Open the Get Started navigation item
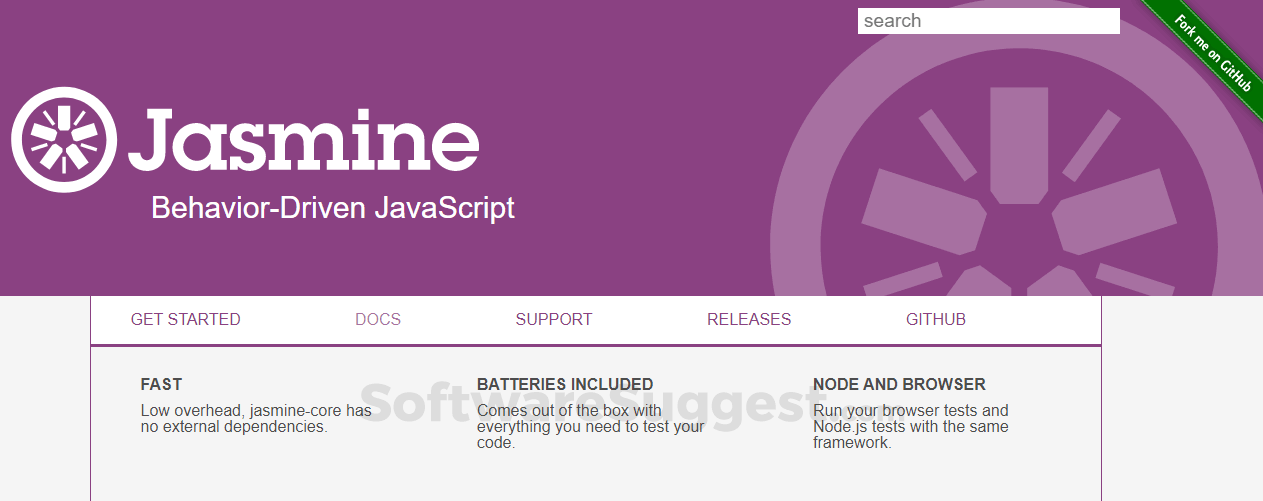Viewport: 1263px width, 501px height. click(x=186, y=320)
